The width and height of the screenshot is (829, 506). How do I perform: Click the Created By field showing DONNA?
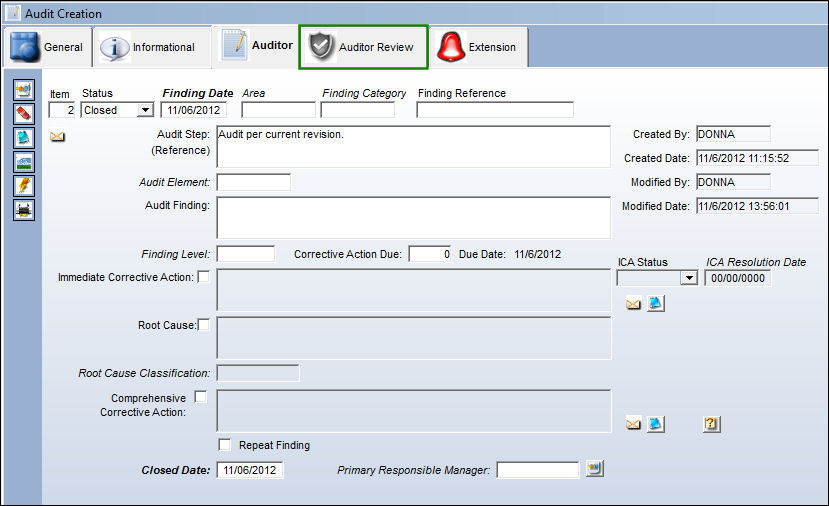tap(733, 134)
